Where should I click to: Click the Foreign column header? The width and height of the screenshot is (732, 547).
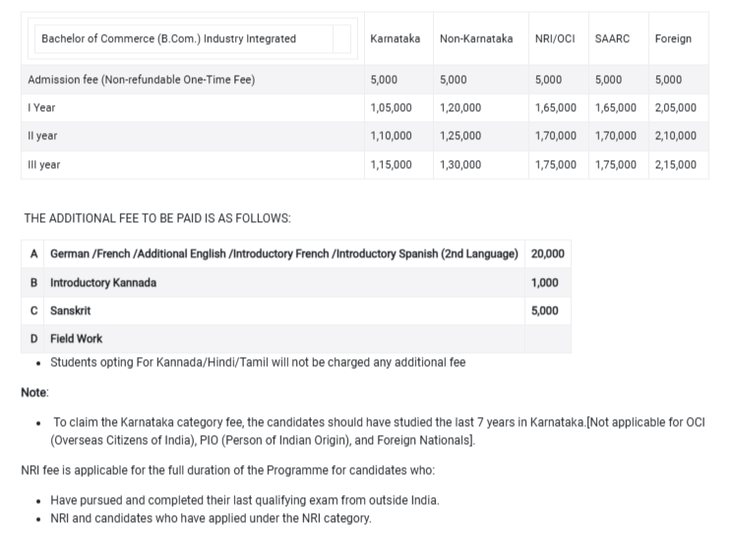[x=673, y=39]
